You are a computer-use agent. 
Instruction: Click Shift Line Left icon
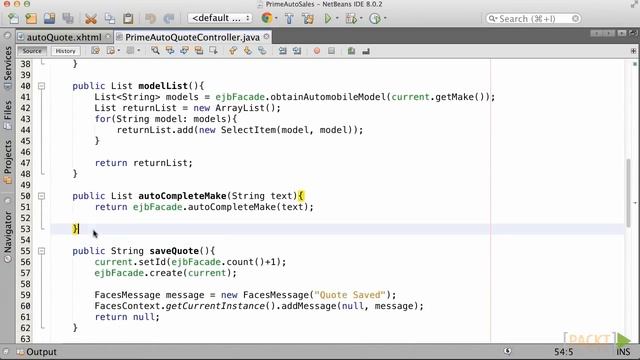(x=282, y=51)
